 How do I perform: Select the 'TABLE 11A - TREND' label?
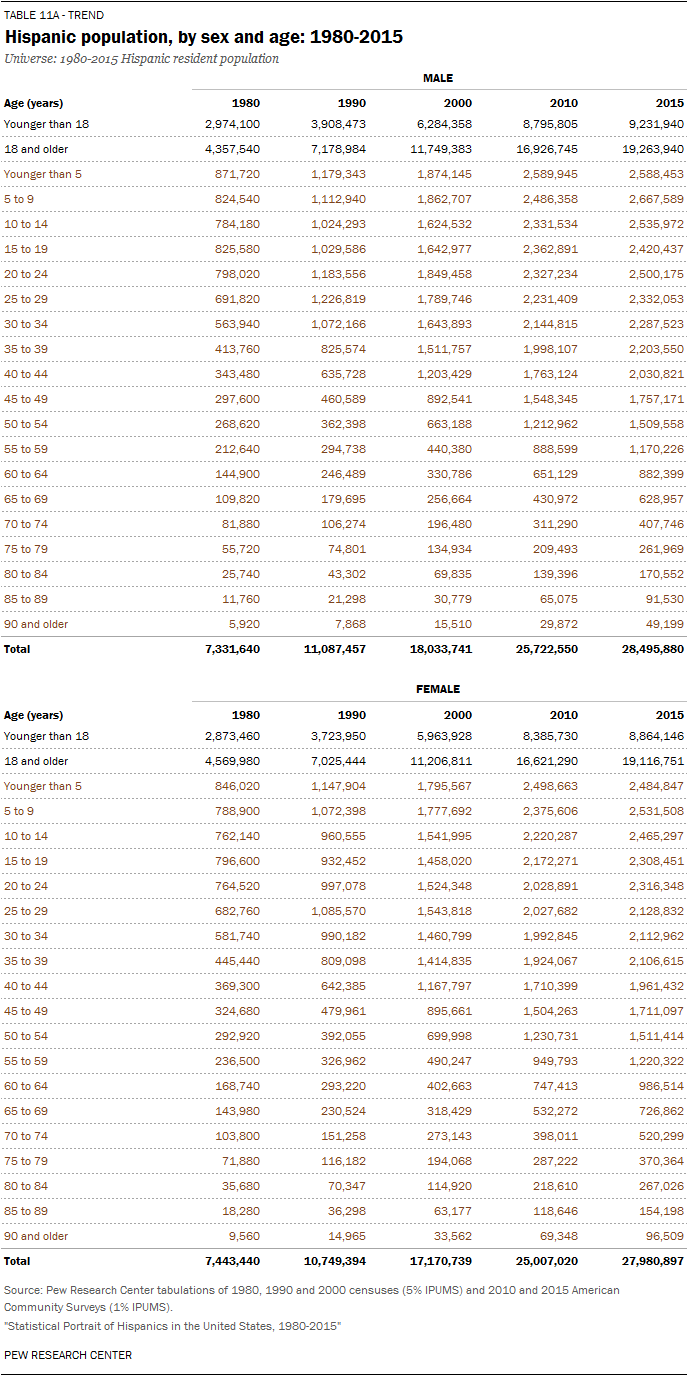[54, 15]
